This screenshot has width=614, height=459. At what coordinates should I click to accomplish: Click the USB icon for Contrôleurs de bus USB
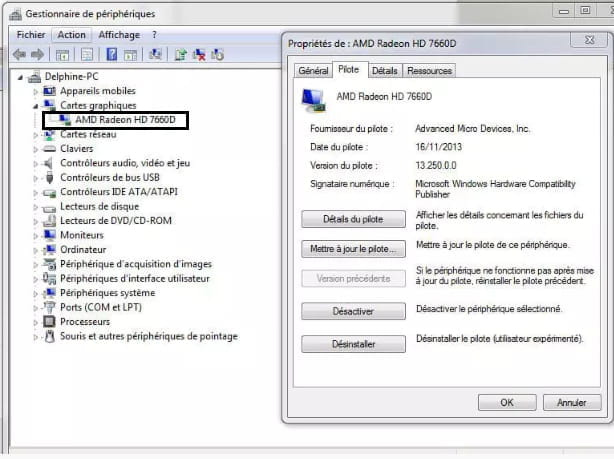(x=49, y=177)
